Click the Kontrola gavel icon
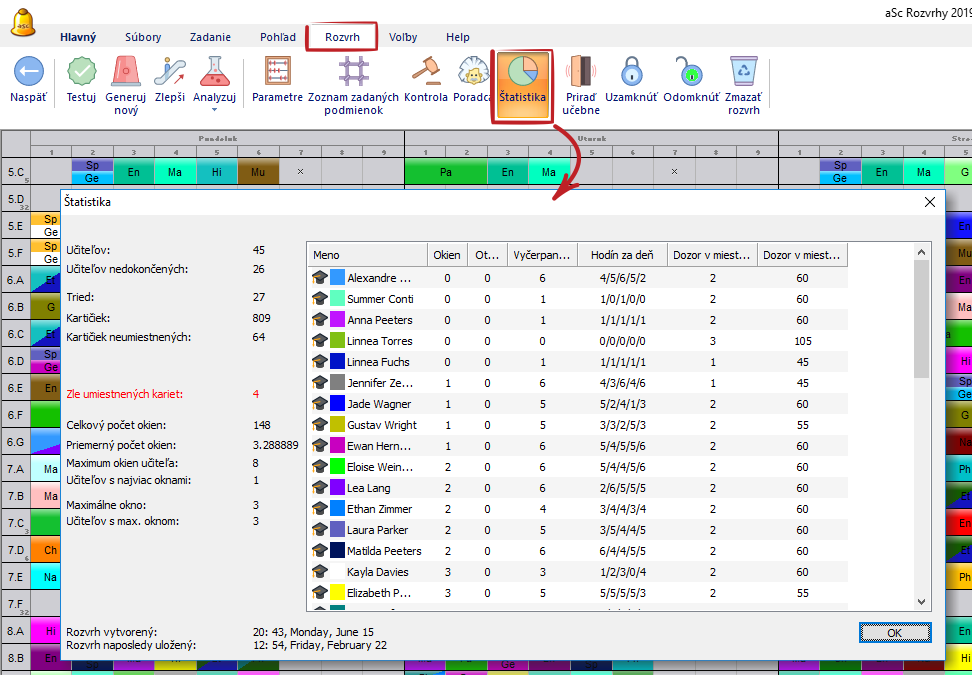972x675 pixels. click(427, 73)
